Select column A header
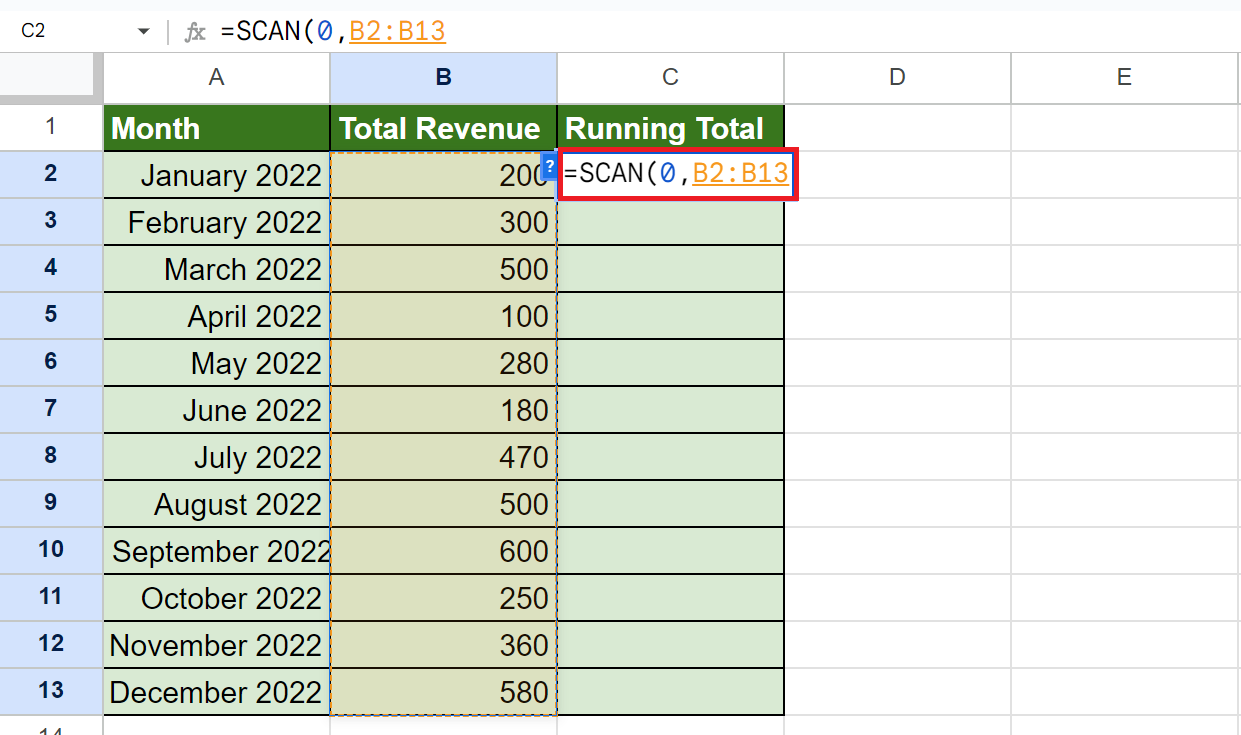Viewport: 1241px width, 735px height. (x=216, y=78)
